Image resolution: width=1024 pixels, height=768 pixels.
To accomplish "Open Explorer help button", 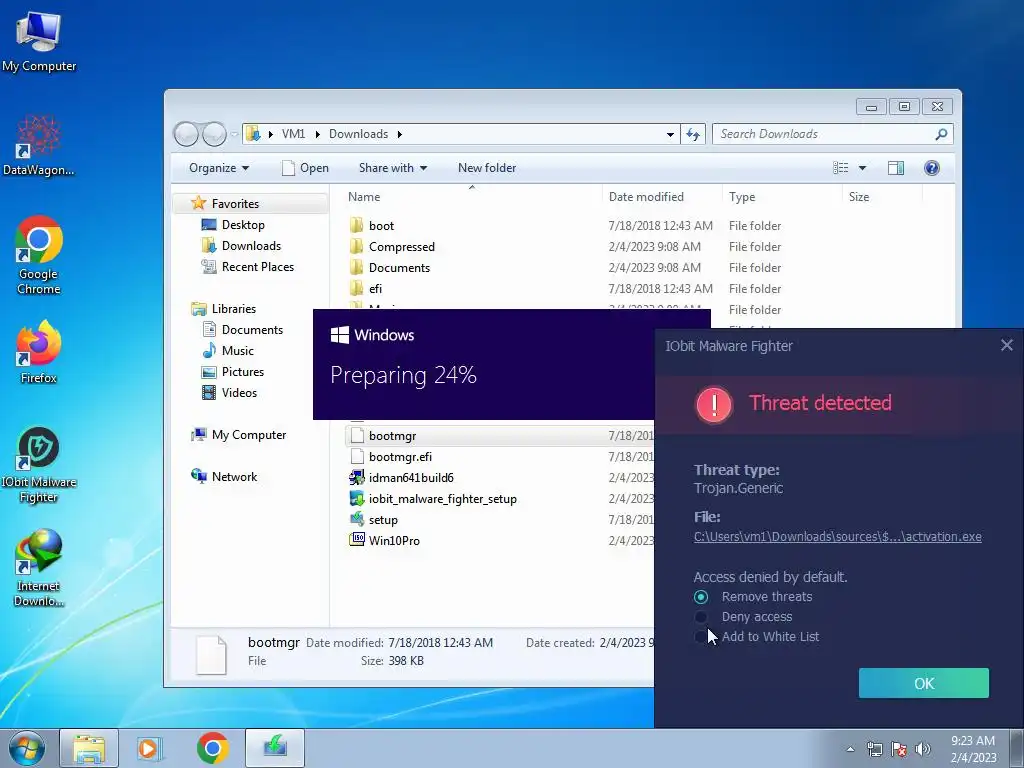I will 932,168.
